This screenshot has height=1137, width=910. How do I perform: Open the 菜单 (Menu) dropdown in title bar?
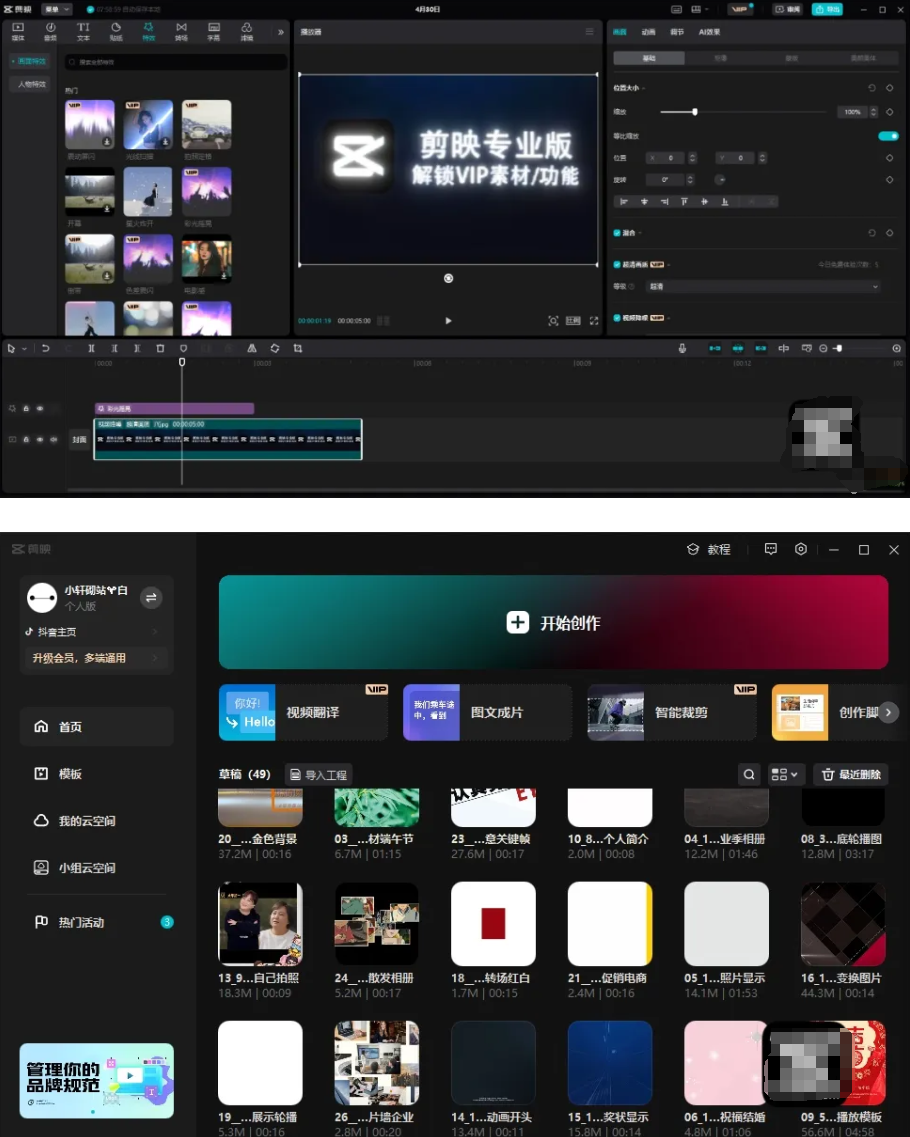pyautogui.click(x=57, y=9)
